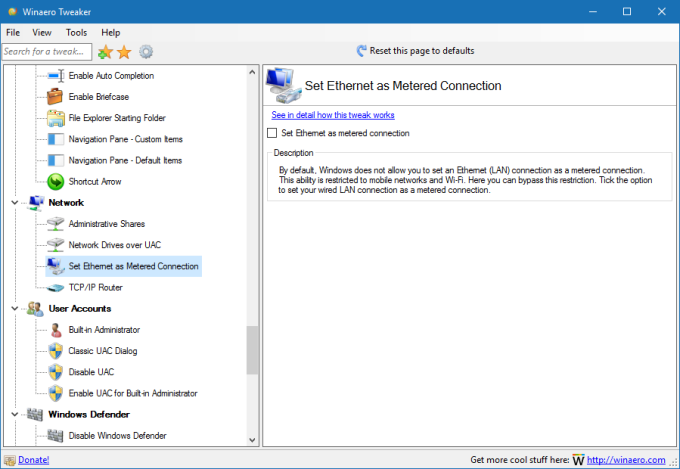
Task: Click the tree vertical scrollbar thumb
Action: (x=252, y=350)
